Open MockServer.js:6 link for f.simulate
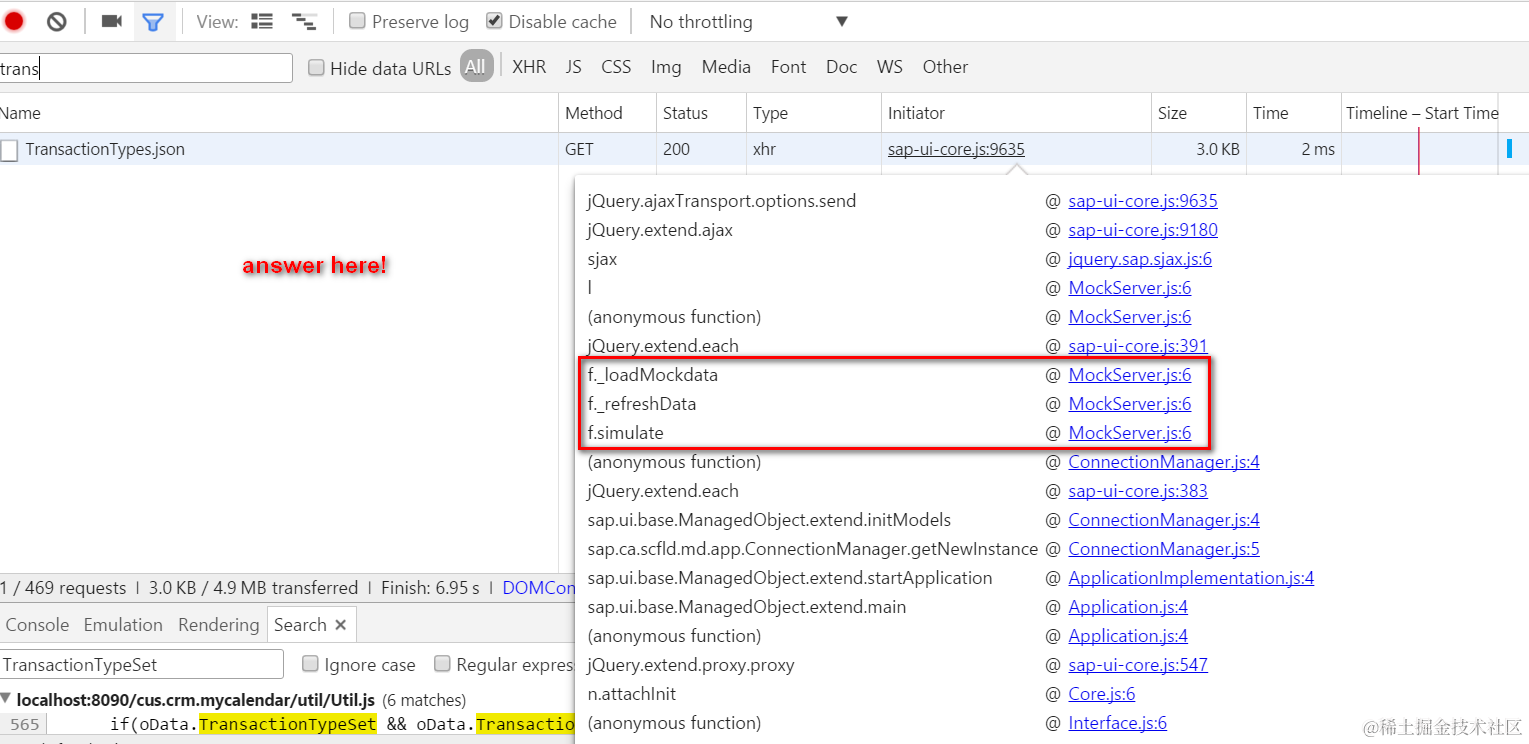 coord(1130,433)
